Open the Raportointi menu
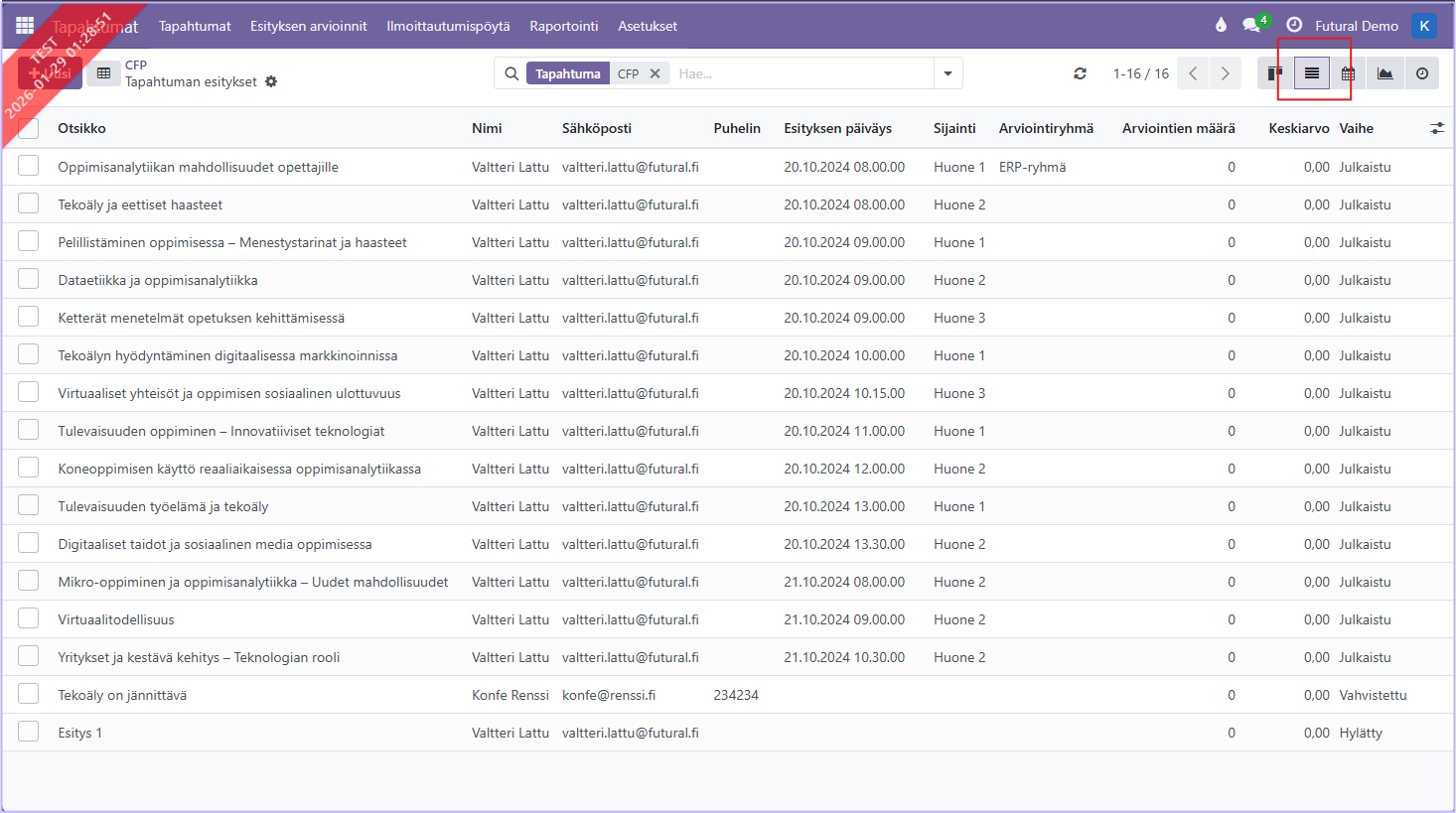Screen dimensions: 1456x813 tap(563, 26)
